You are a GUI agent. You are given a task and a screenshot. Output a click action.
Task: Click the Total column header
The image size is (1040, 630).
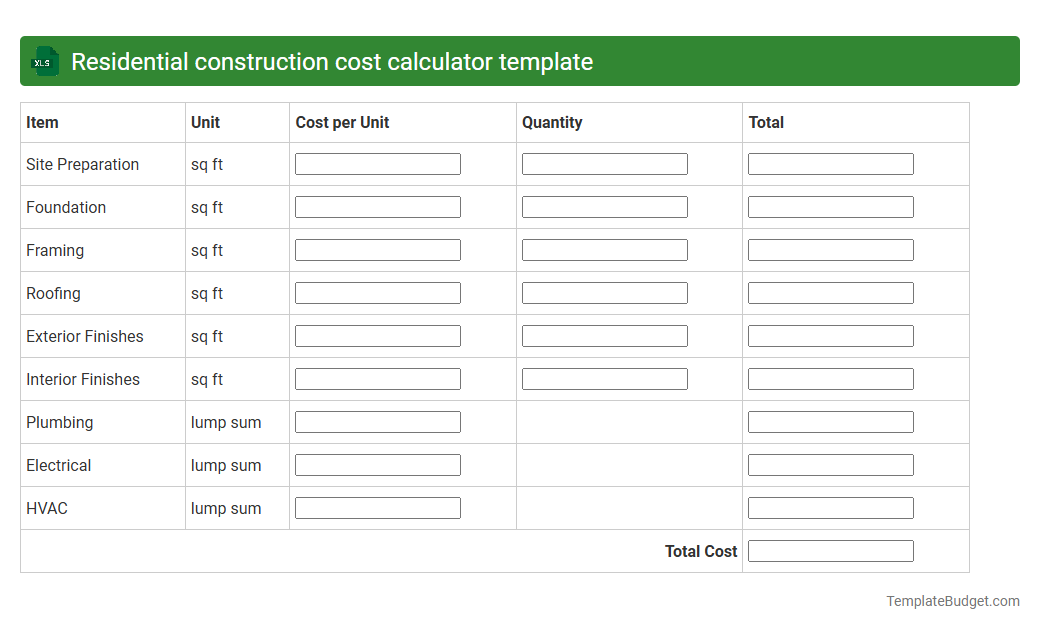pos(766,122)
